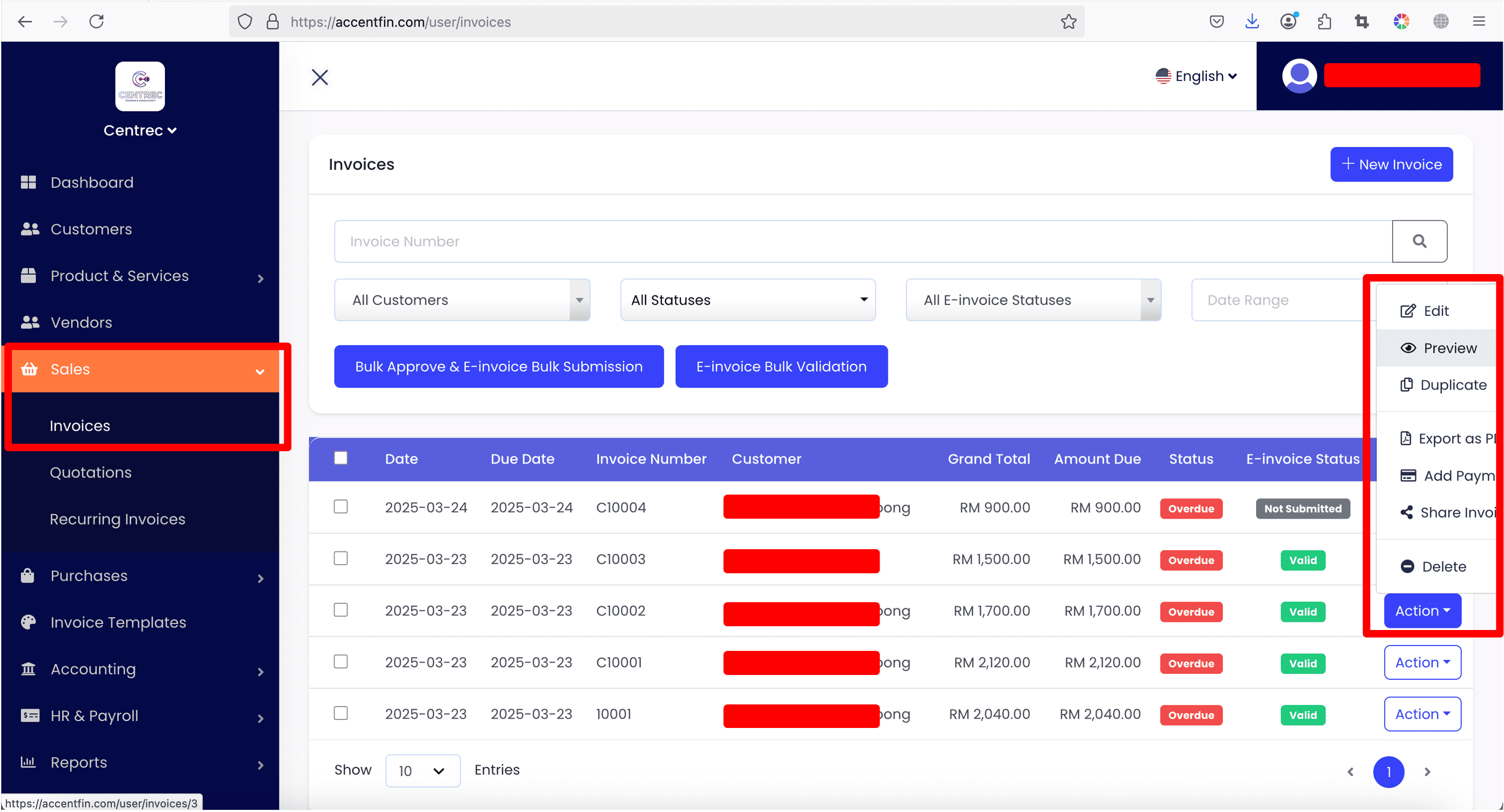This screenshot has height=812, width=1504.
Task: Click the browser downloads arrow icon
Action: point(1252,21)
